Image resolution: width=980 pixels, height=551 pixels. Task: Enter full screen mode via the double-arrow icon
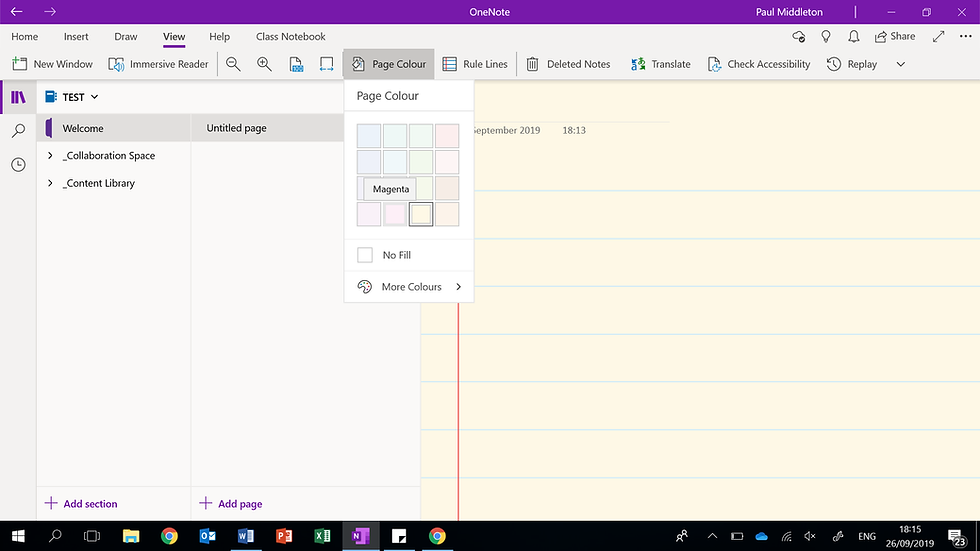938,36
